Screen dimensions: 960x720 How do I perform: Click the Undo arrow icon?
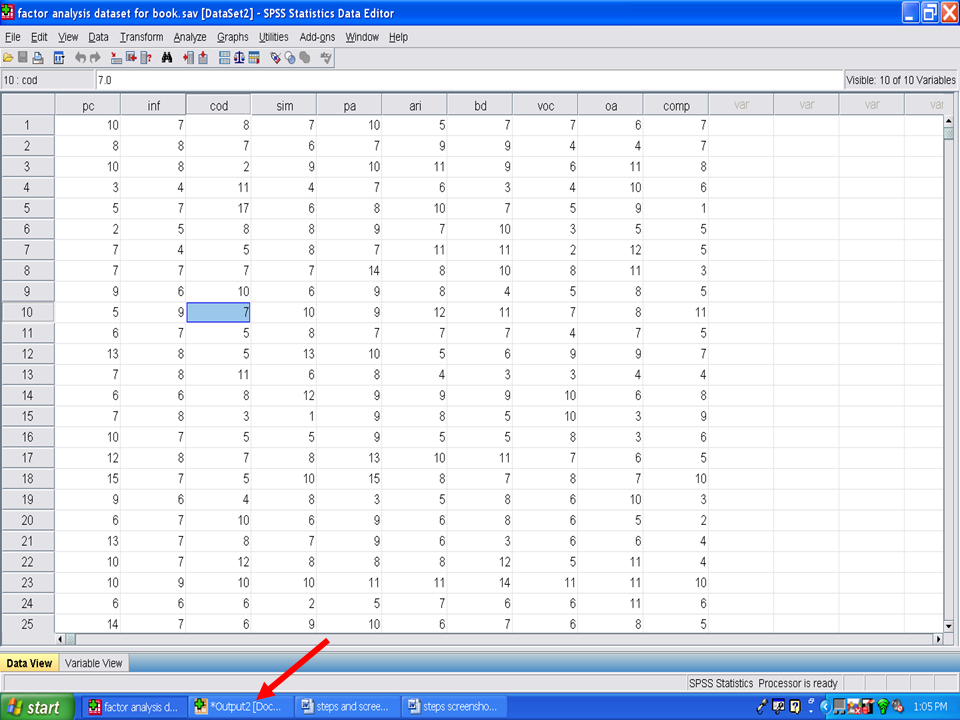(81, 58)
